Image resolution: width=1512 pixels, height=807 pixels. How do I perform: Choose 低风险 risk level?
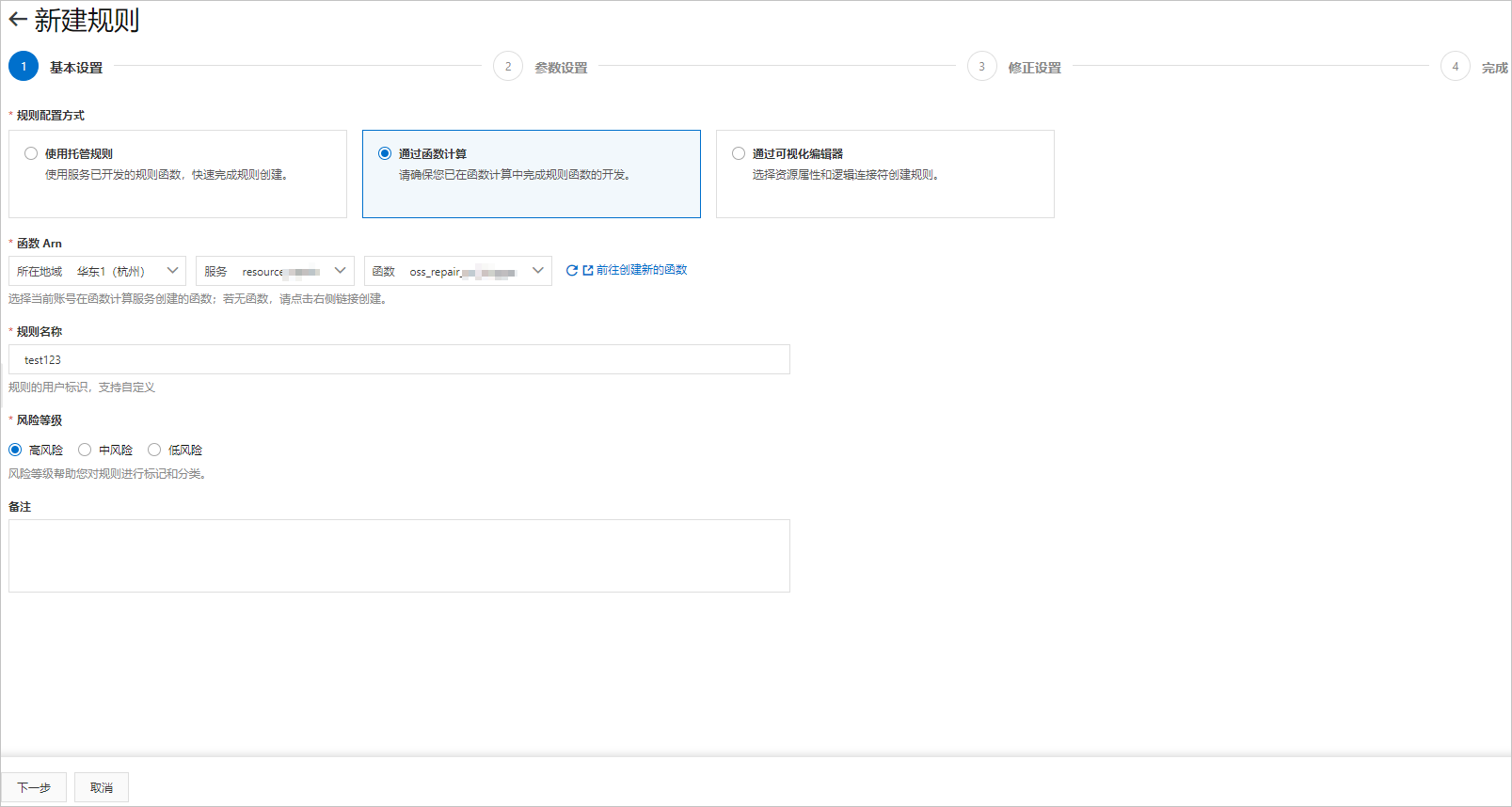tap(154, 450)
